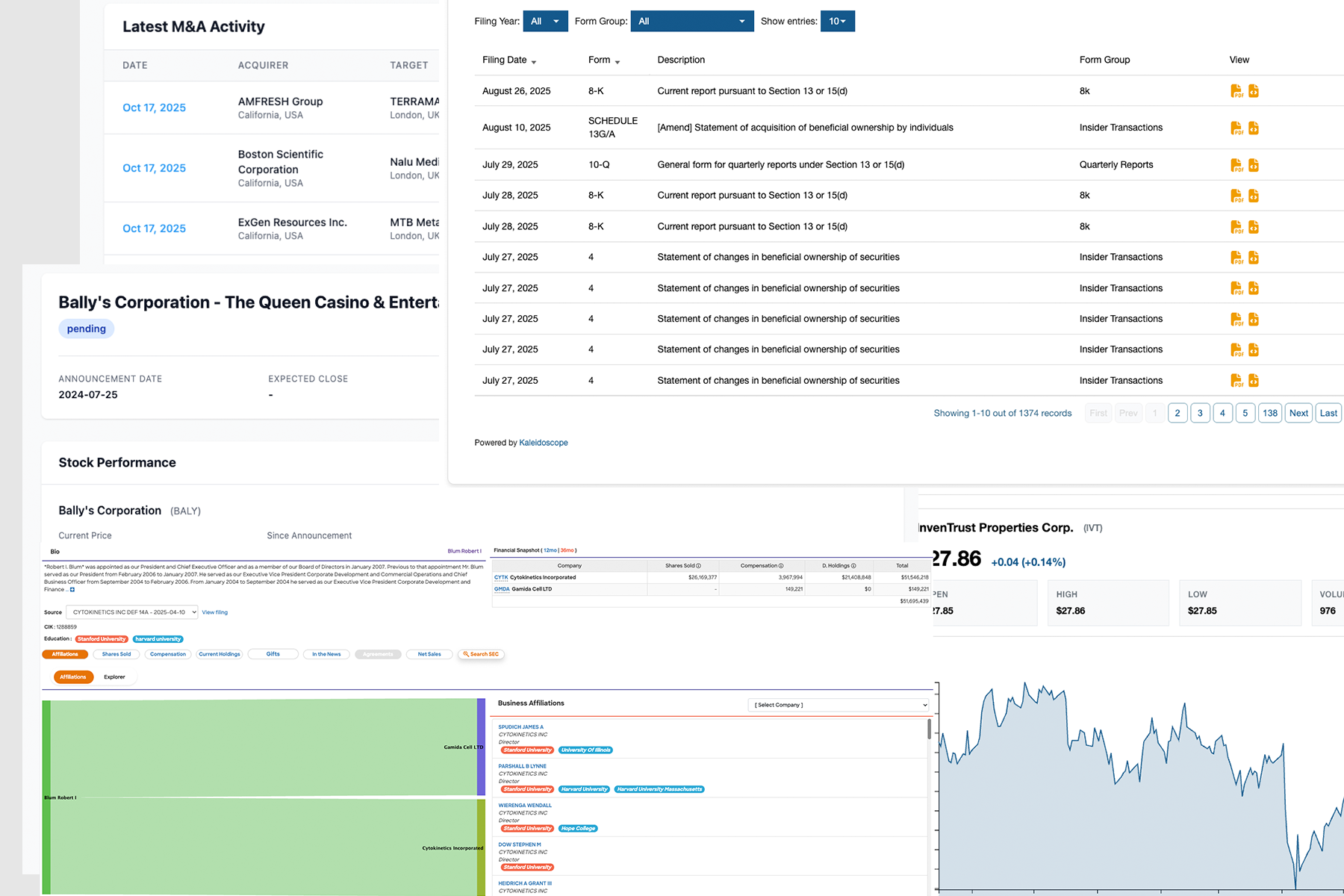This screenshot has width=1344, height=896.
Task: Download PDF of the SCHEDULE 13G/A filing
Action: 1236,127
